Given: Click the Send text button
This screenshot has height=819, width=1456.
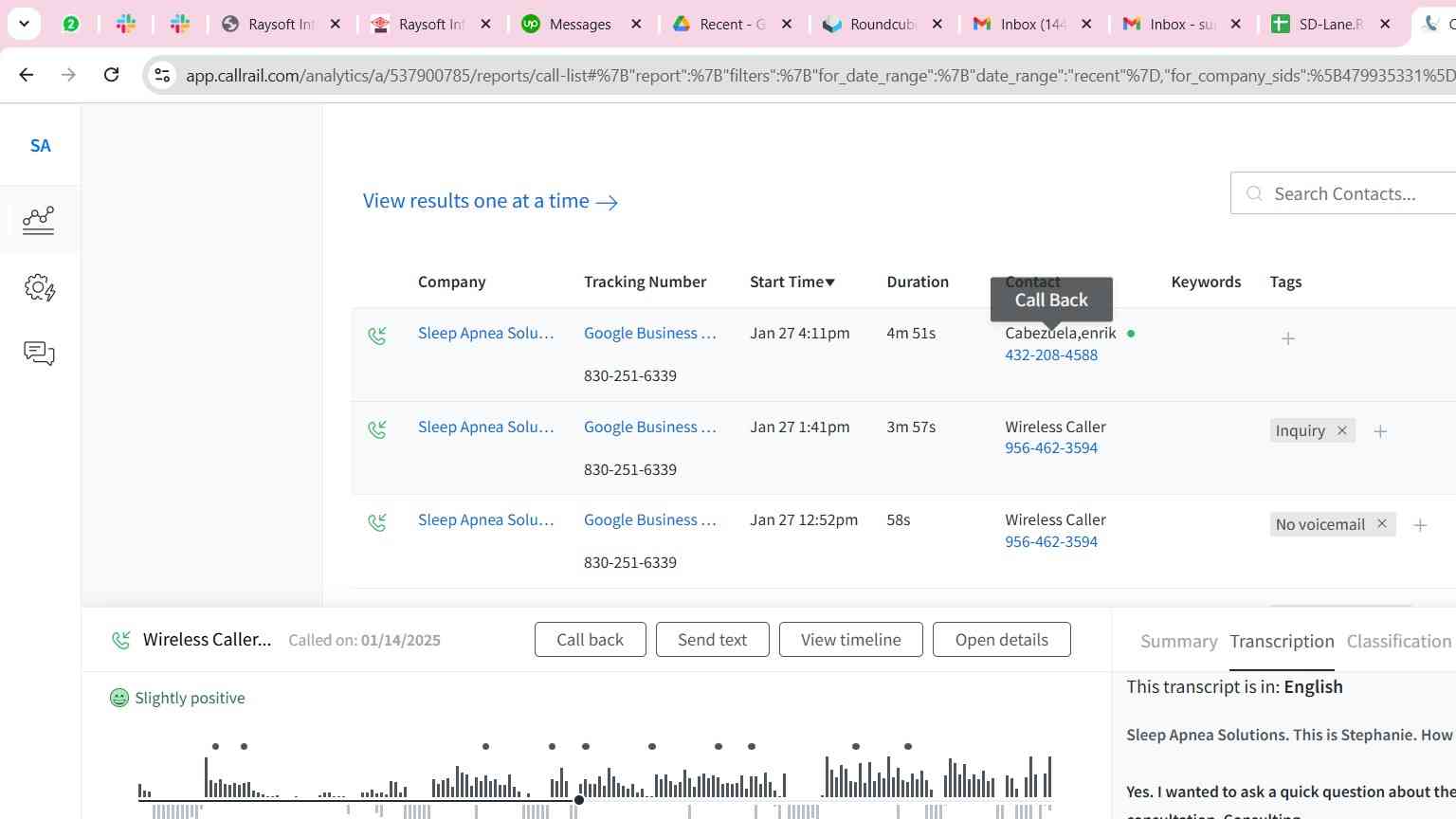Looking at the screenshot, I should [x=712, y=640].
